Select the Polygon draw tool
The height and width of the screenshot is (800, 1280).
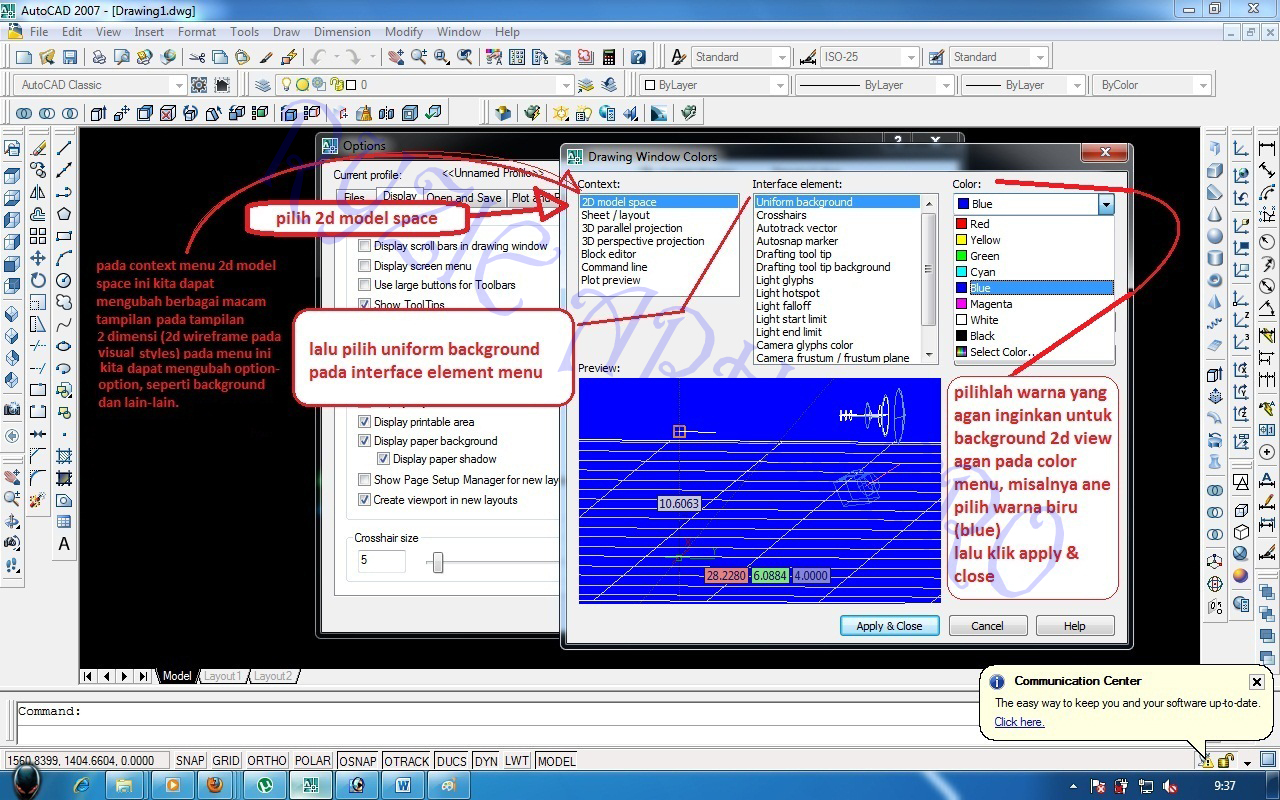pyautogui.click(x=64, y=214)
